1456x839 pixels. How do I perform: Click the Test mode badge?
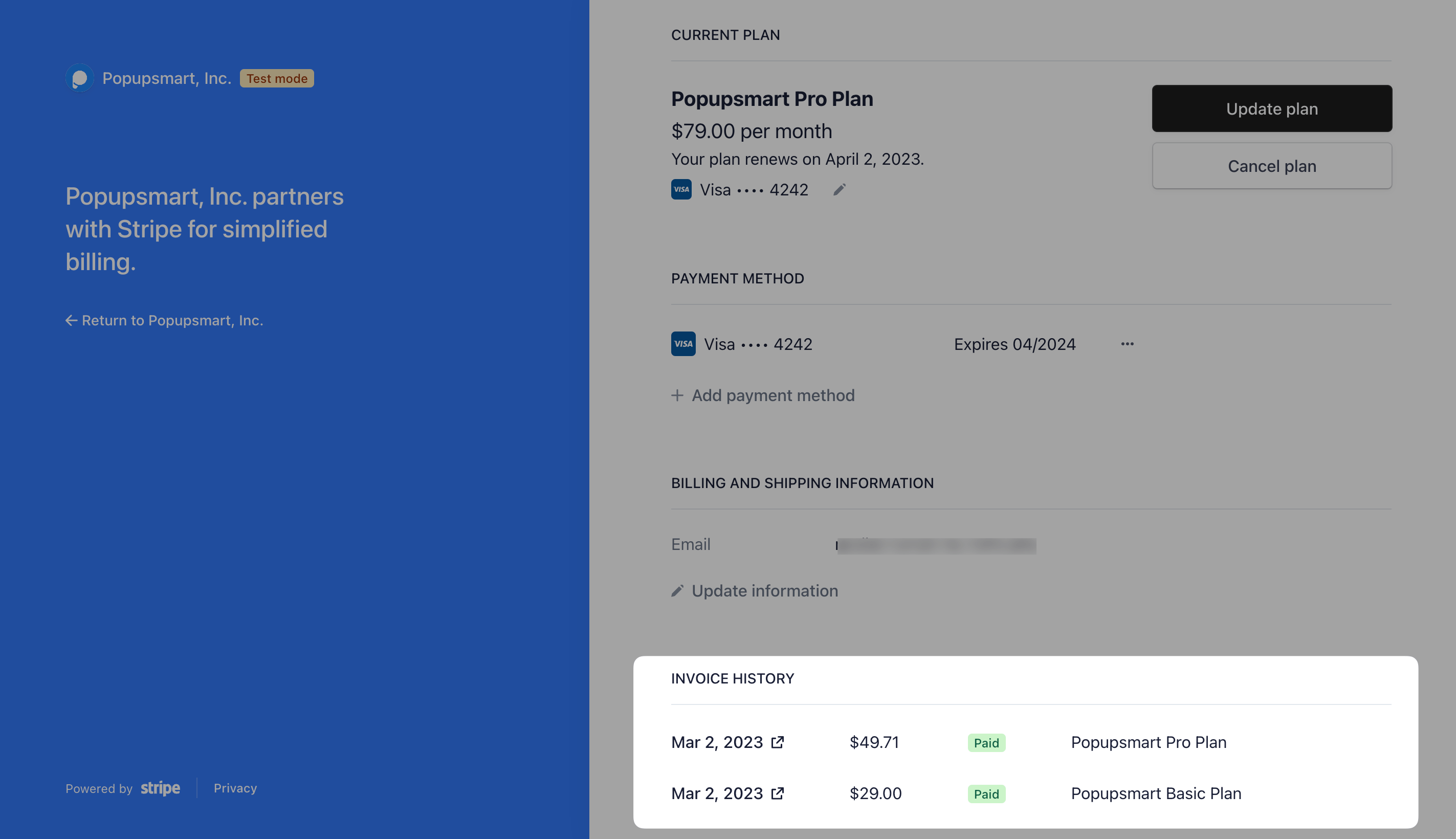pos(277,78)
